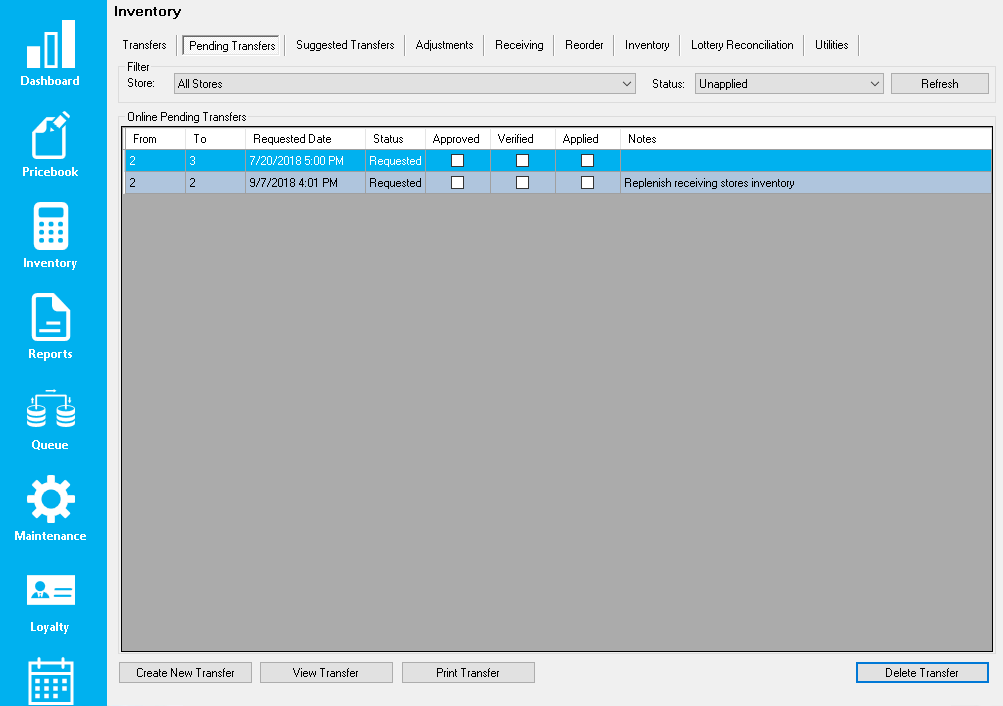Open the calendar icon in sidebar
Viewport: 1003px width, 706px height.
[51, 681]
